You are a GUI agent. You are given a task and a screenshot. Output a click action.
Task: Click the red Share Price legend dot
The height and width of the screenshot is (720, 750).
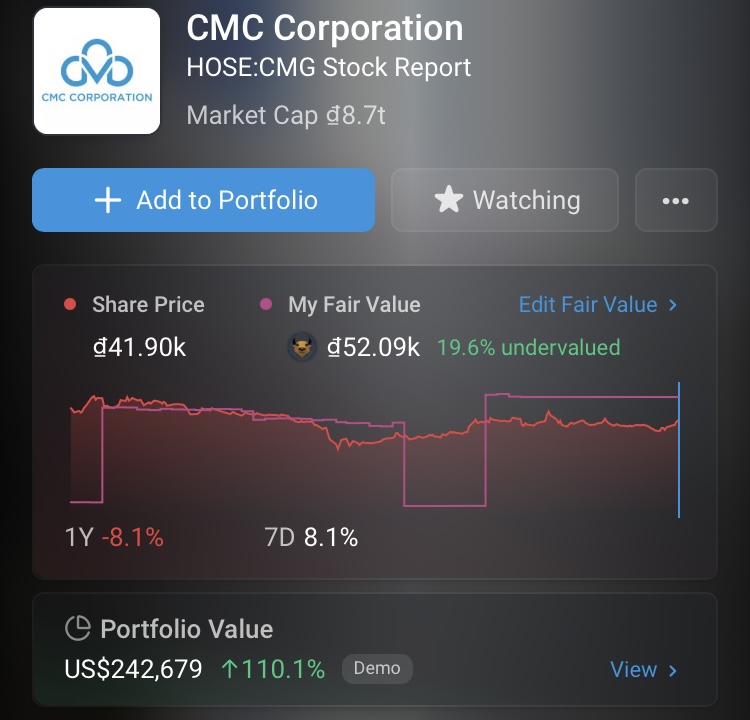point(70,305)
